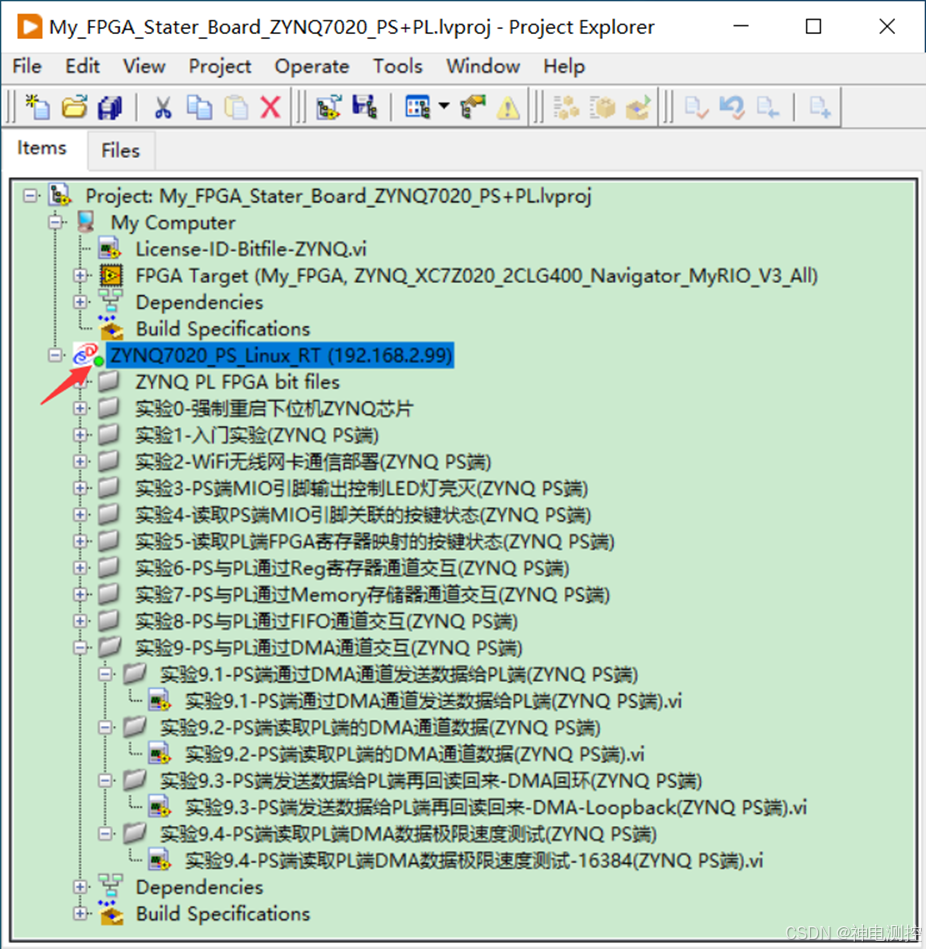
Task: Open the File menu
Action: (x=27, y=65)
